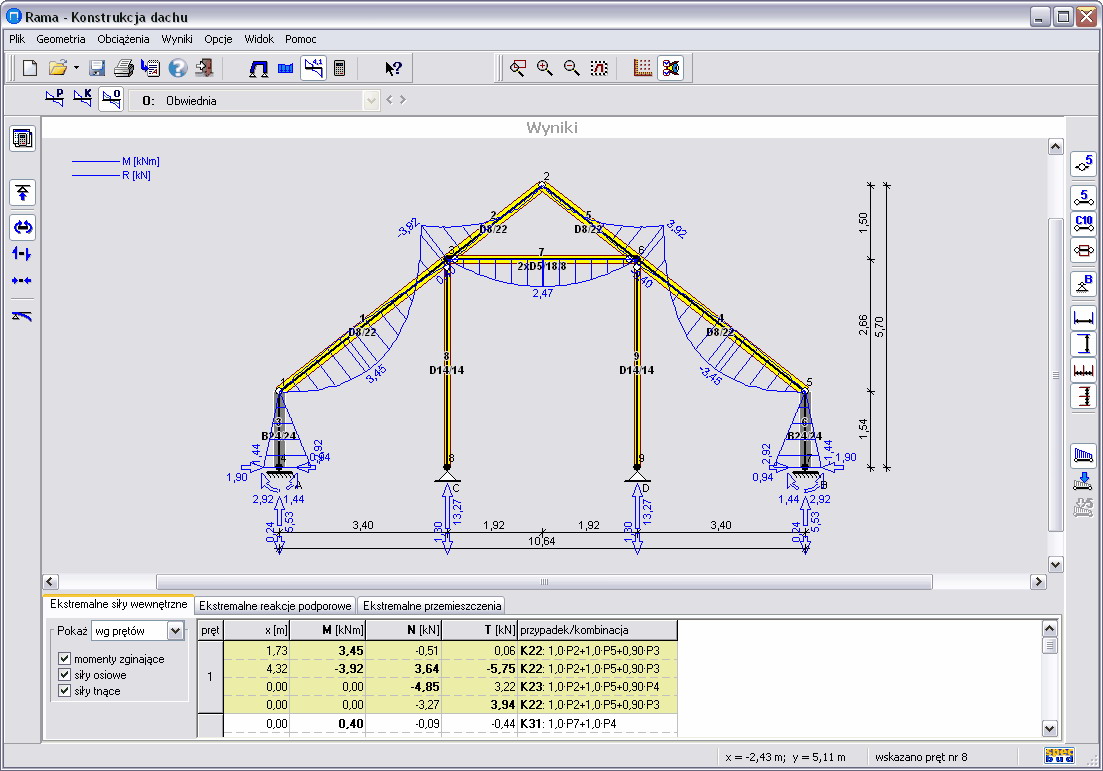Click the zoom out magnifier icon
This screenshot has height=771, width=1103.
coord(572,68)
